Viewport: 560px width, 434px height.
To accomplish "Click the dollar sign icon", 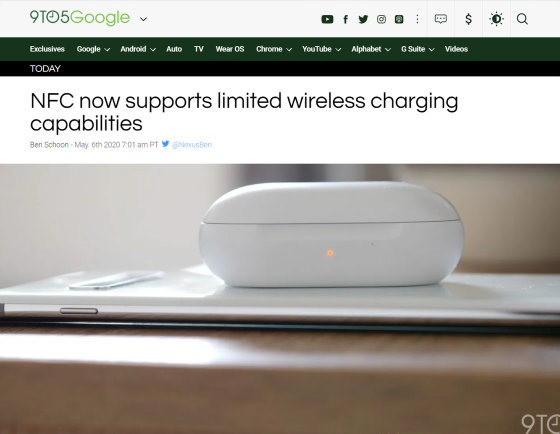I will [x=469, y=19].
